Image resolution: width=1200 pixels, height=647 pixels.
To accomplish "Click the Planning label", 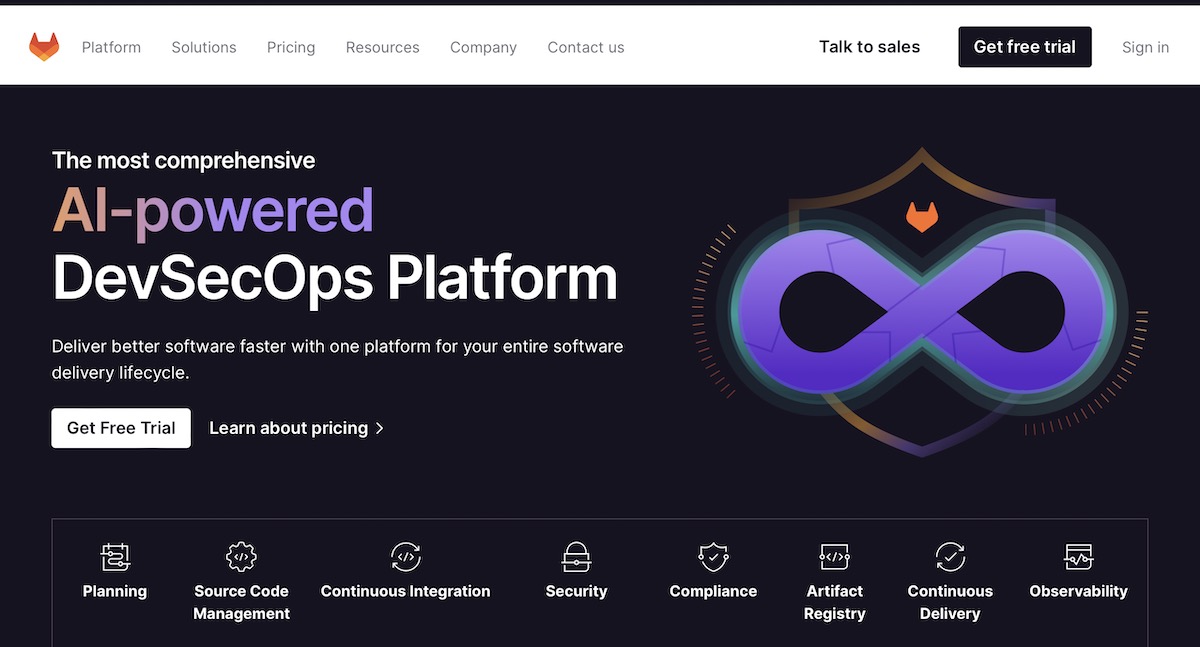I will 115,591.
